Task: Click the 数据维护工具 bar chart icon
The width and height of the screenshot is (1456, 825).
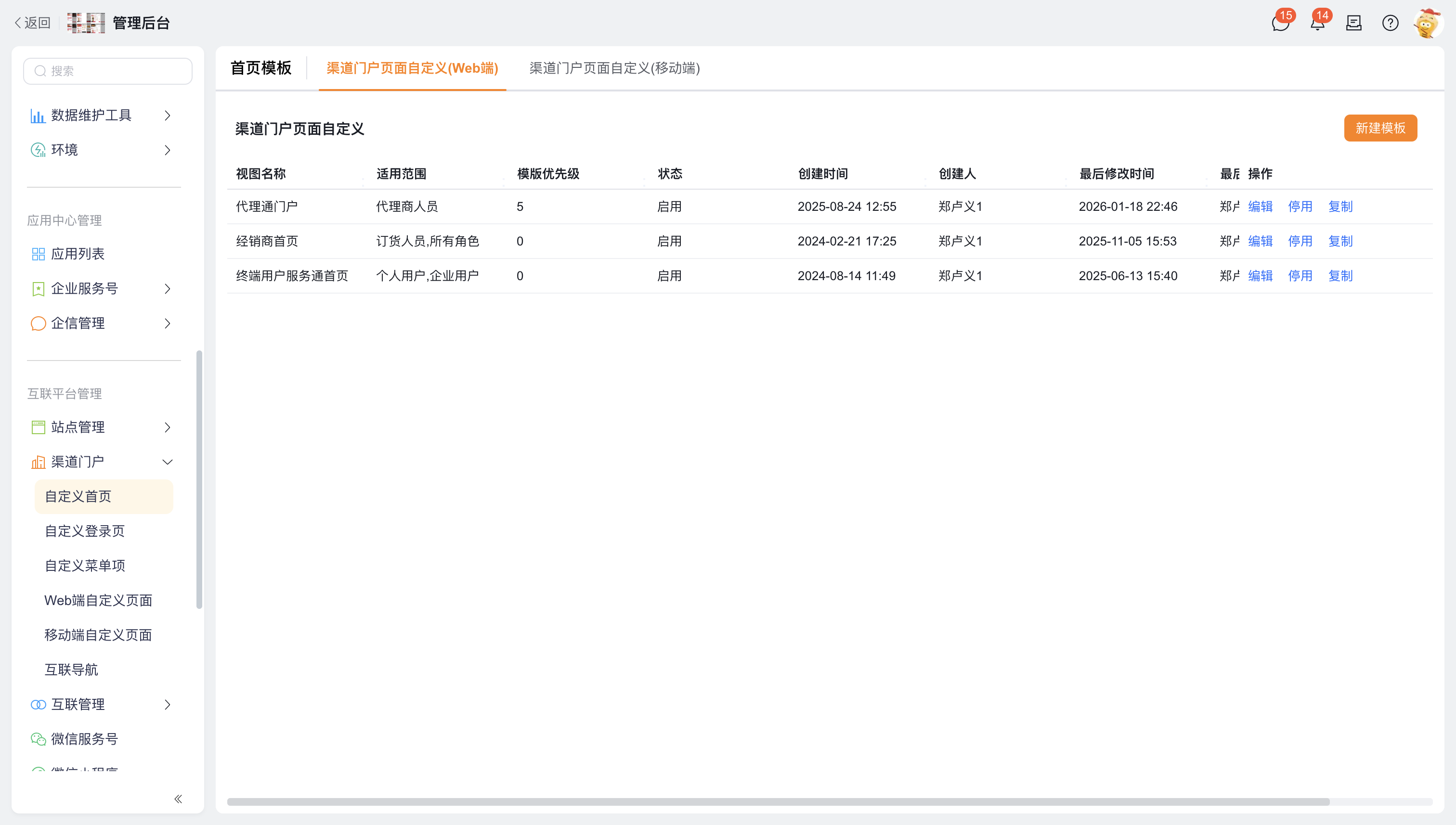Action: (38, 116)
